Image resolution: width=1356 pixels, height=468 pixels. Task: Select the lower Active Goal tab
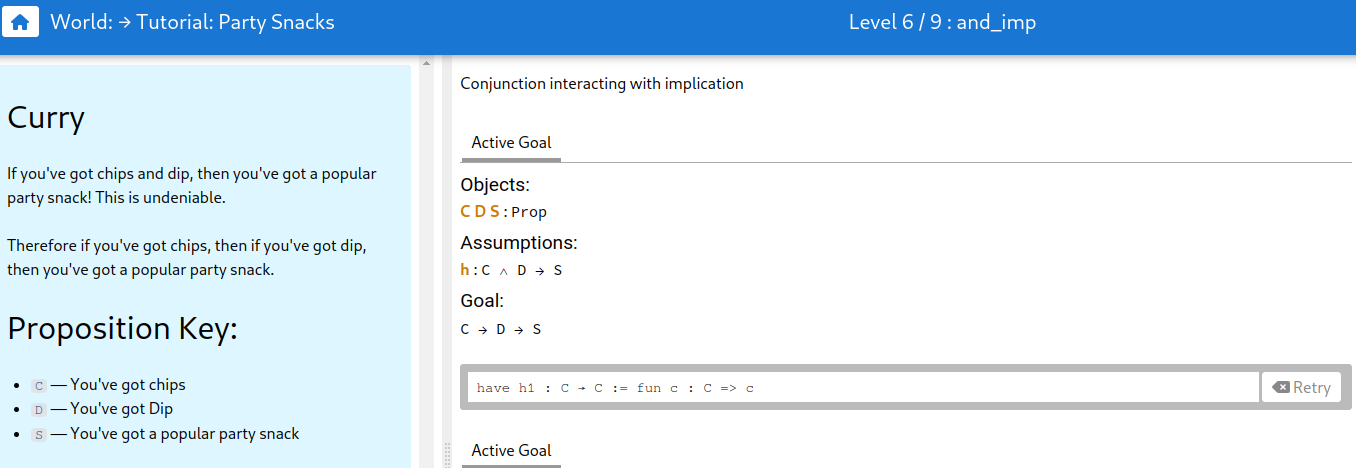511,451
